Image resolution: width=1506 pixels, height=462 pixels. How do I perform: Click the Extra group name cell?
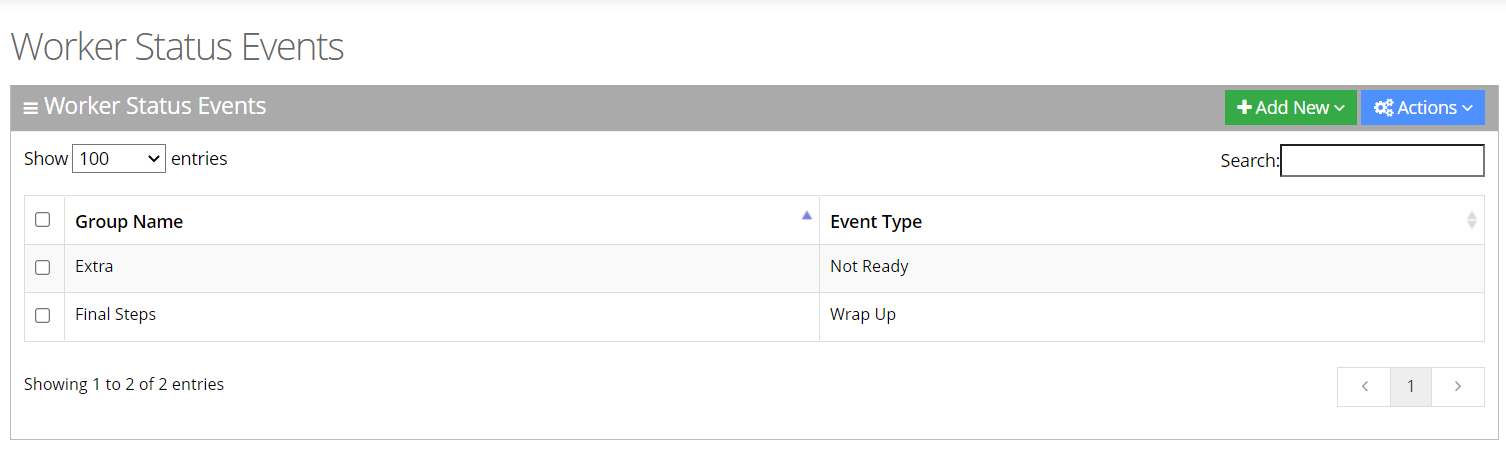(94, 267)
